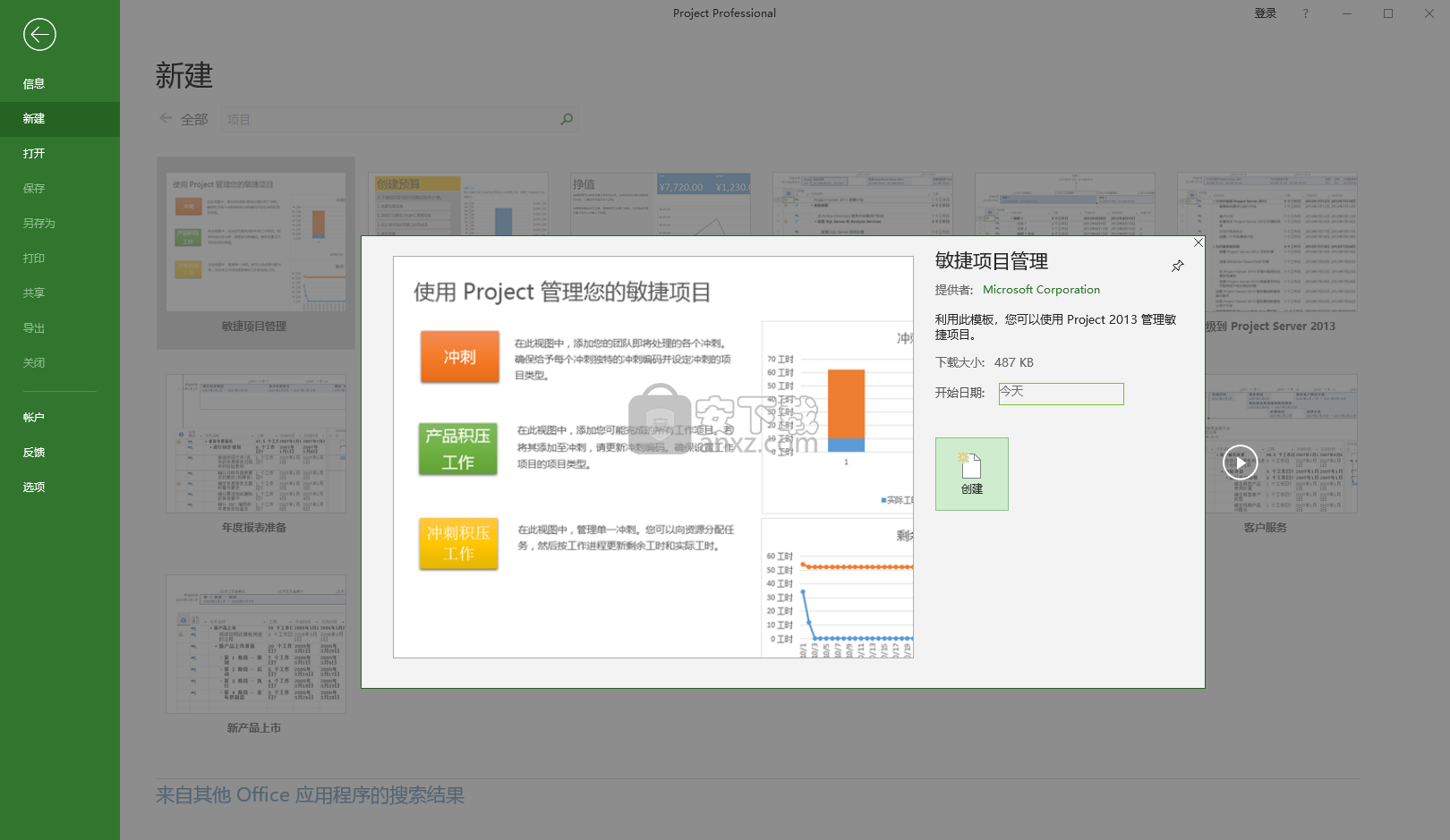This screenshot has height=840, width=1450.
Task: Minimize the Project Professional window
Action: [x=1348, y=13]
